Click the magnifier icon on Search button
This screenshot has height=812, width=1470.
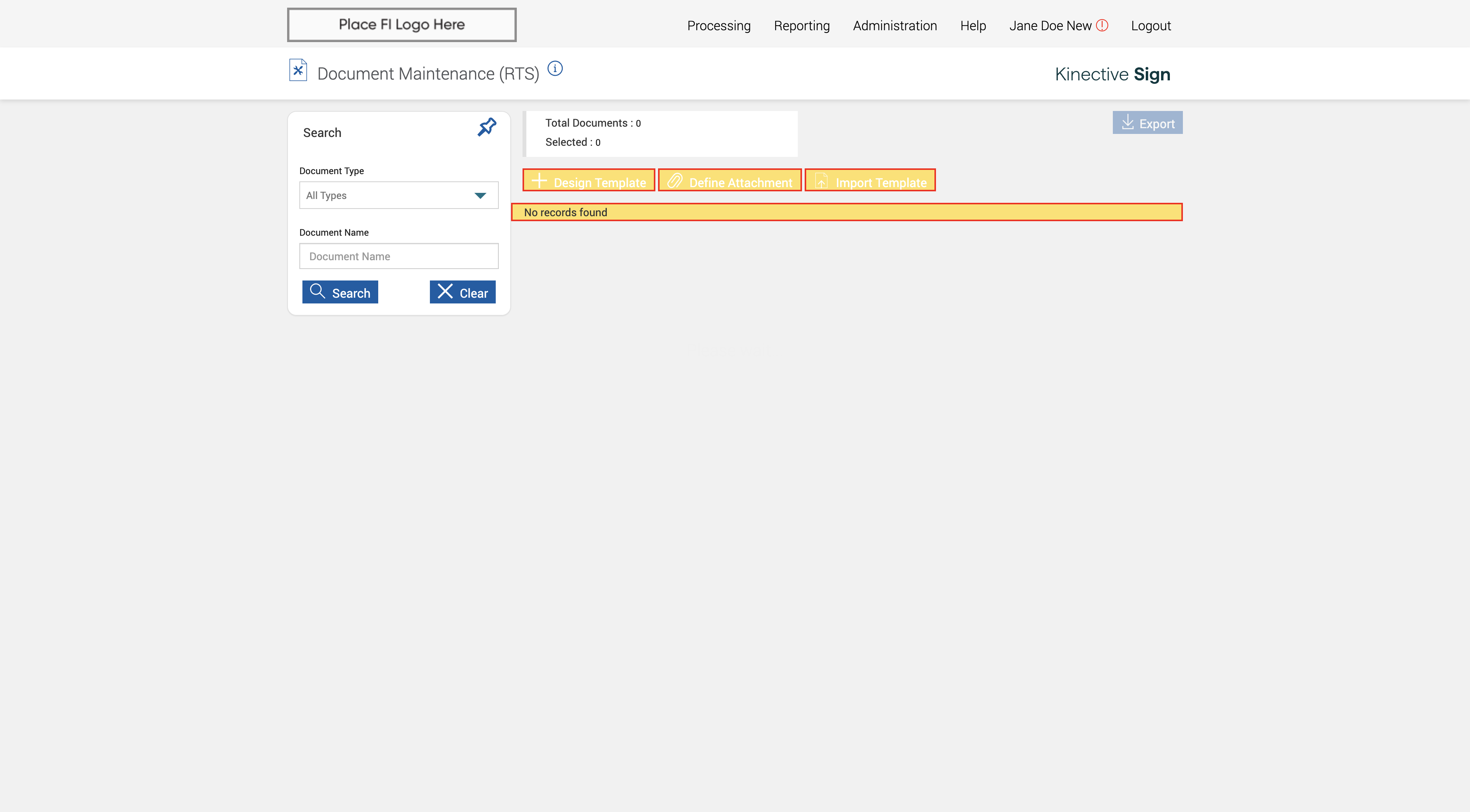pos(317,291)
